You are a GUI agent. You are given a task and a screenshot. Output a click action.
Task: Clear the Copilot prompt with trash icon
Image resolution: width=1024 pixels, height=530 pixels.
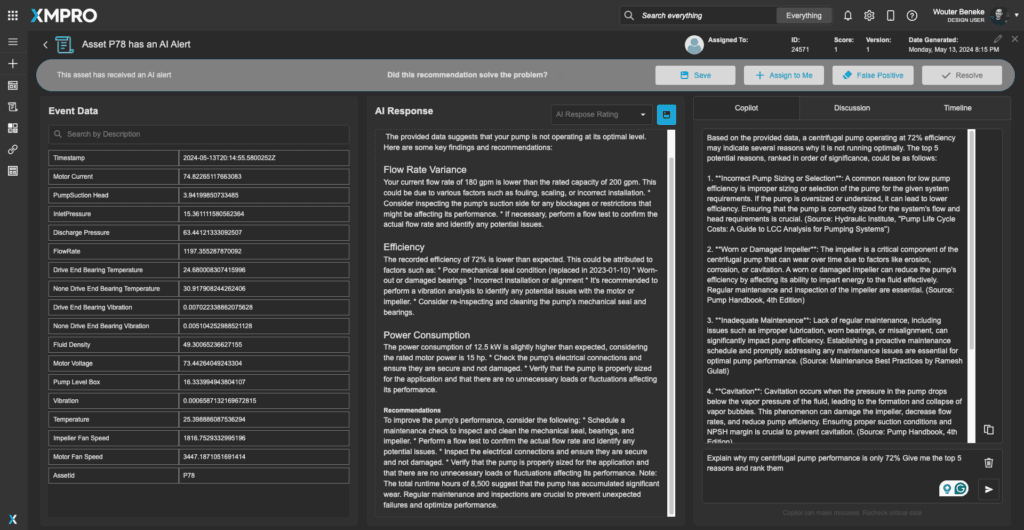coord(988,462)
